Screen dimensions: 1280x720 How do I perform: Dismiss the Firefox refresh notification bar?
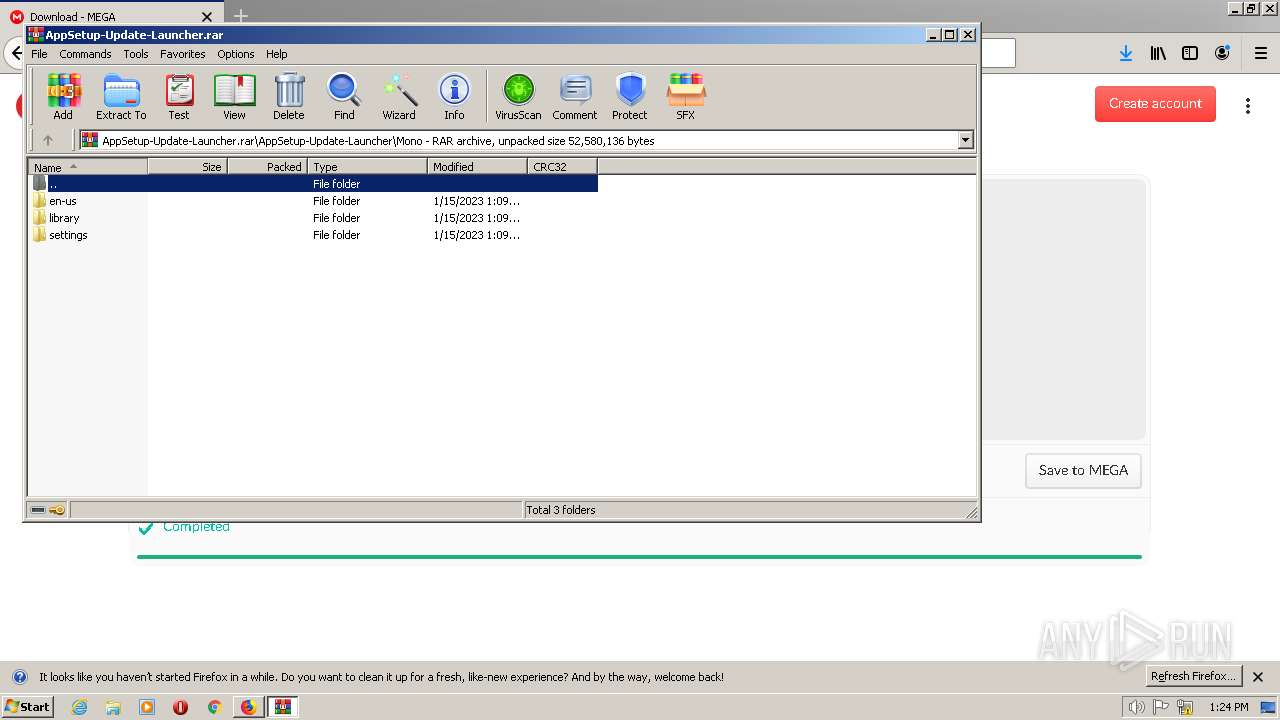[x=1258, y=677]
